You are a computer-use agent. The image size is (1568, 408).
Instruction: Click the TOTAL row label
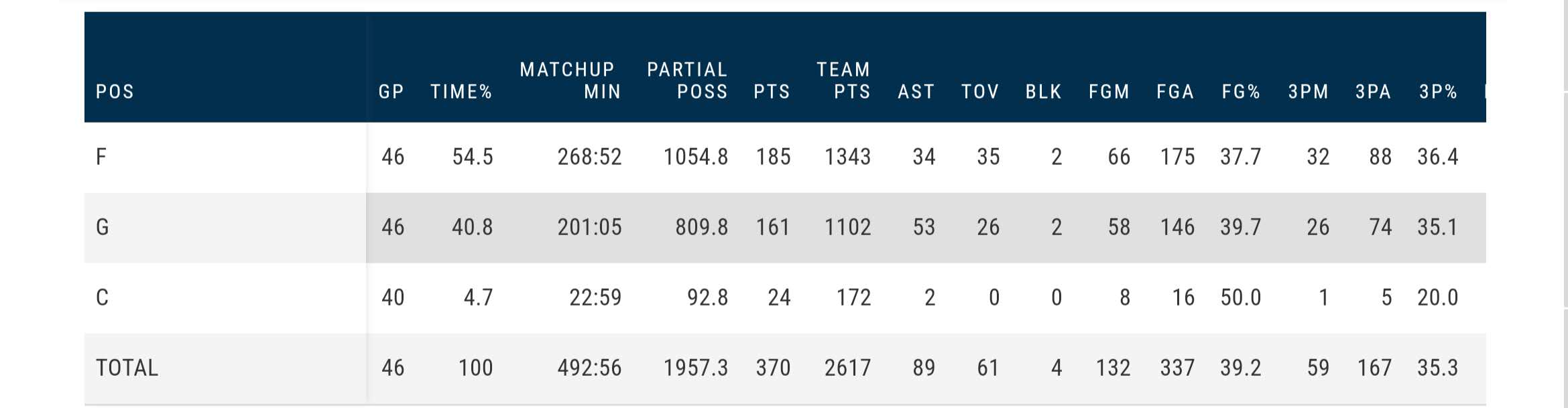click(x=127, y=368)
